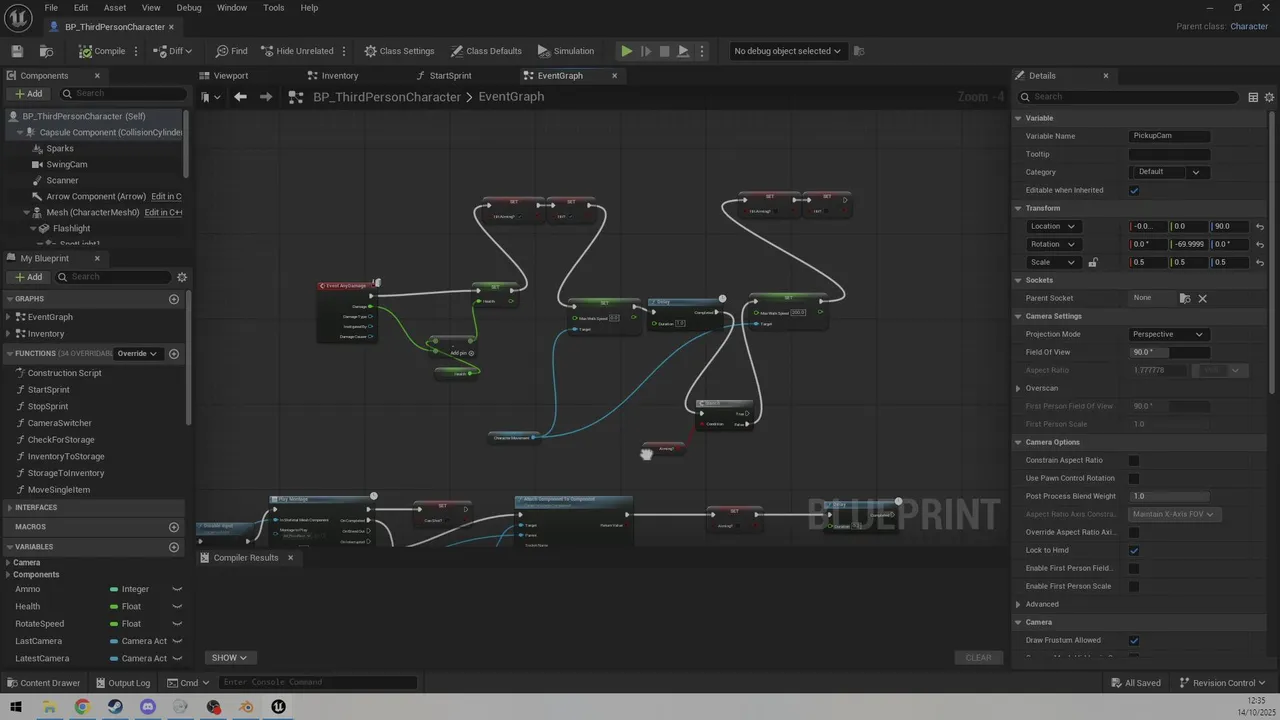
Task: Add a new macro with plus icon
Action: click(174, 527)
